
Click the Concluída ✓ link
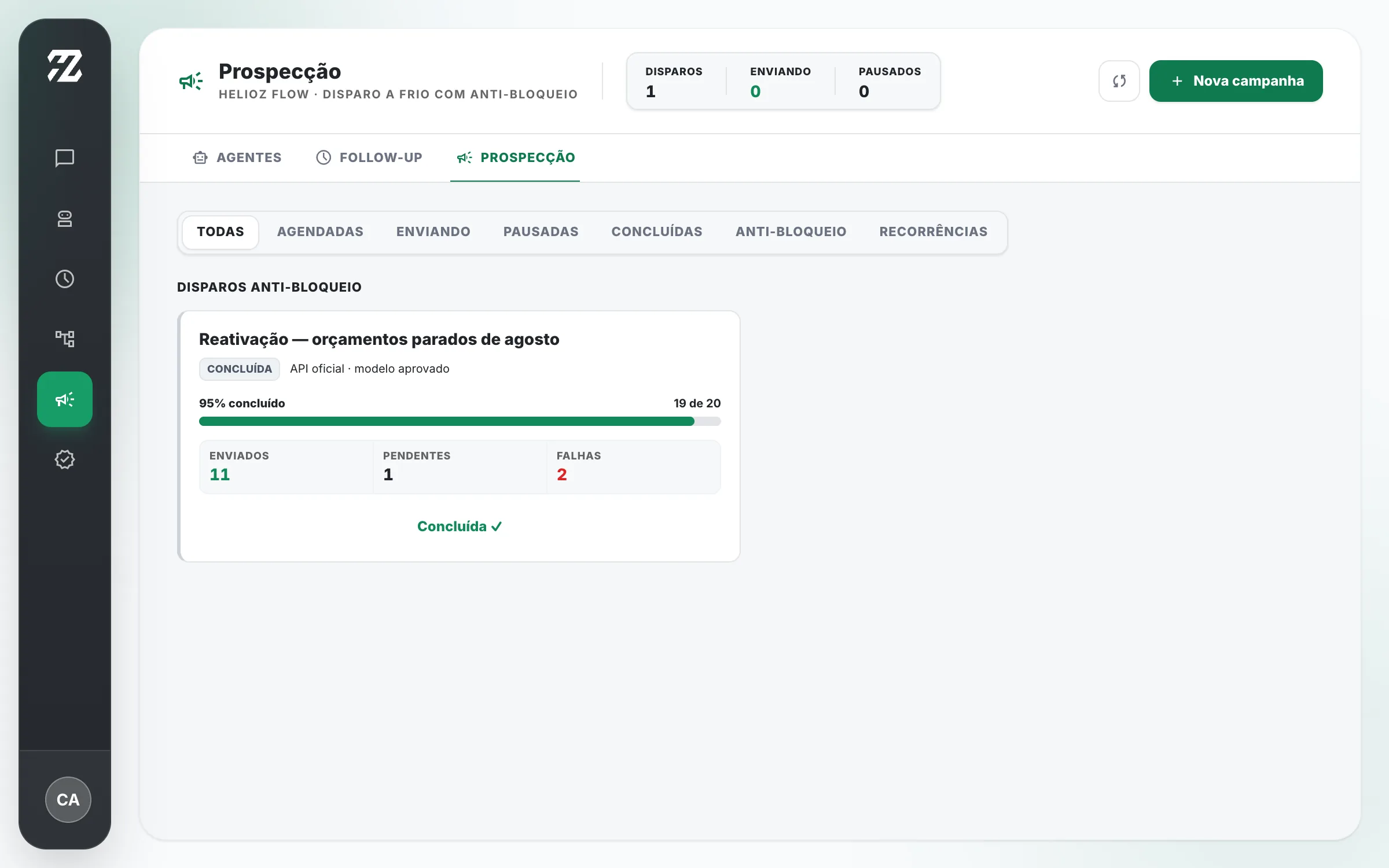(460, 527)
